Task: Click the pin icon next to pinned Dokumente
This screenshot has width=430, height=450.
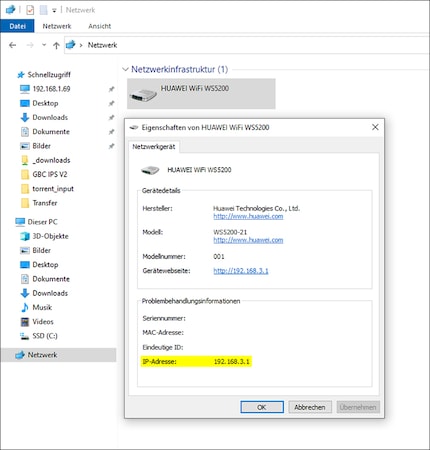Action: point(111,132)
